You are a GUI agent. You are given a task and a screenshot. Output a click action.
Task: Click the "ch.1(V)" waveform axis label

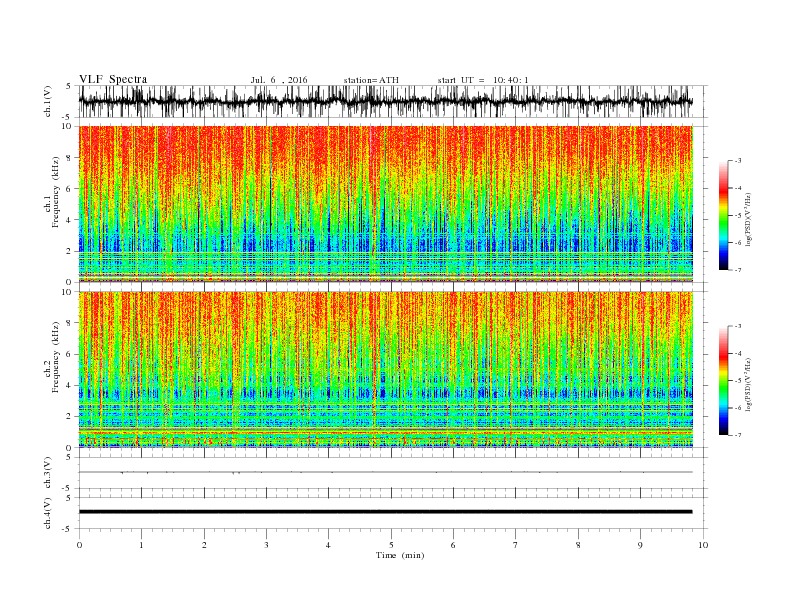pyautogui.click(x=47, y=101)
